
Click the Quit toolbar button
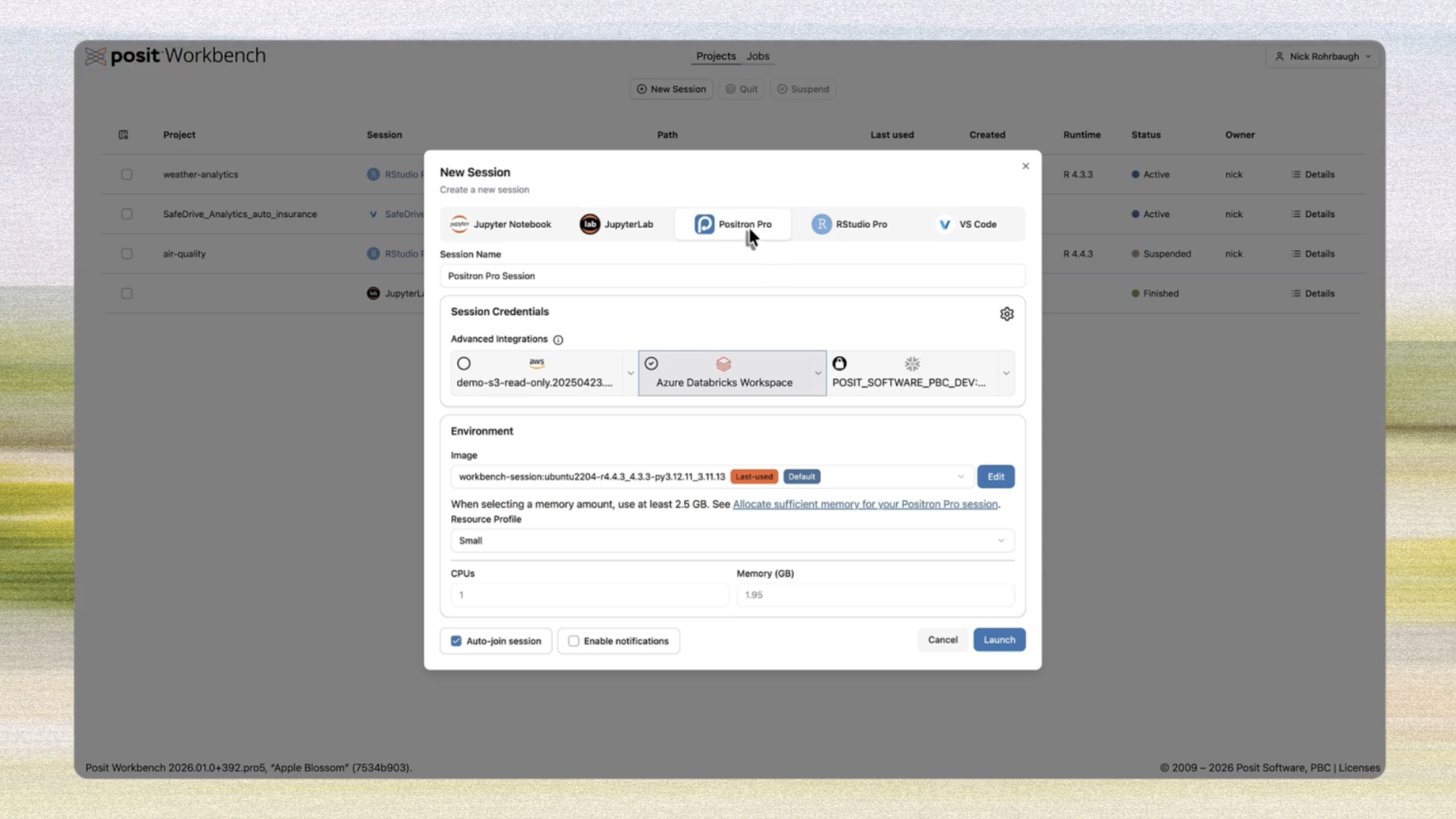[x=742, y=89]
